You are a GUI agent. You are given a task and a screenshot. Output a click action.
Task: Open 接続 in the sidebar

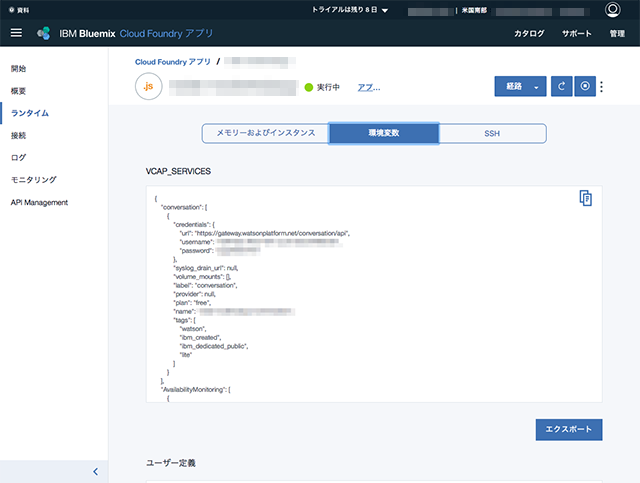(x=18, y=136)
